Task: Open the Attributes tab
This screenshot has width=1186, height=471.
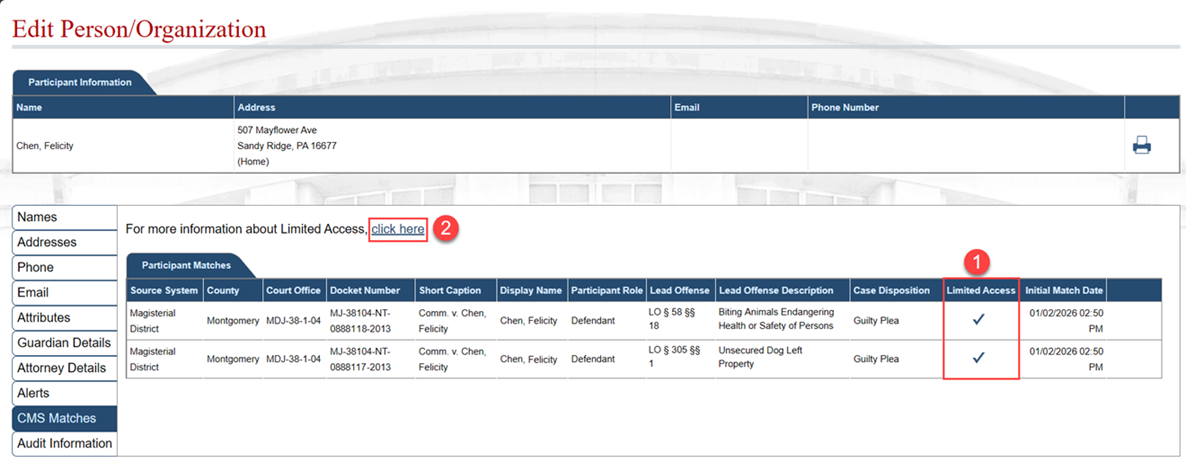Action: pos(43,317)
